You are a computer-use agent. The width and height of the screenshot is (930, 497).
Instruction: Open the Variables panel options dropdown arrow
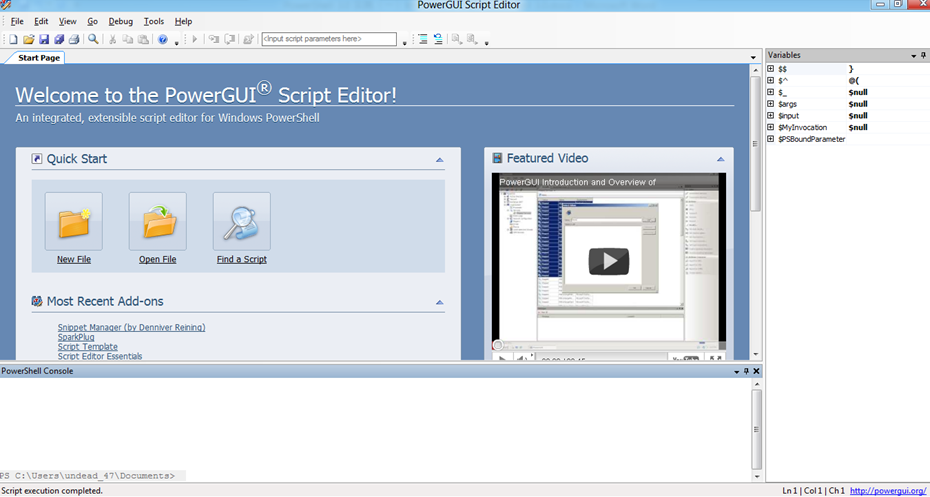(x=914, y=56)
